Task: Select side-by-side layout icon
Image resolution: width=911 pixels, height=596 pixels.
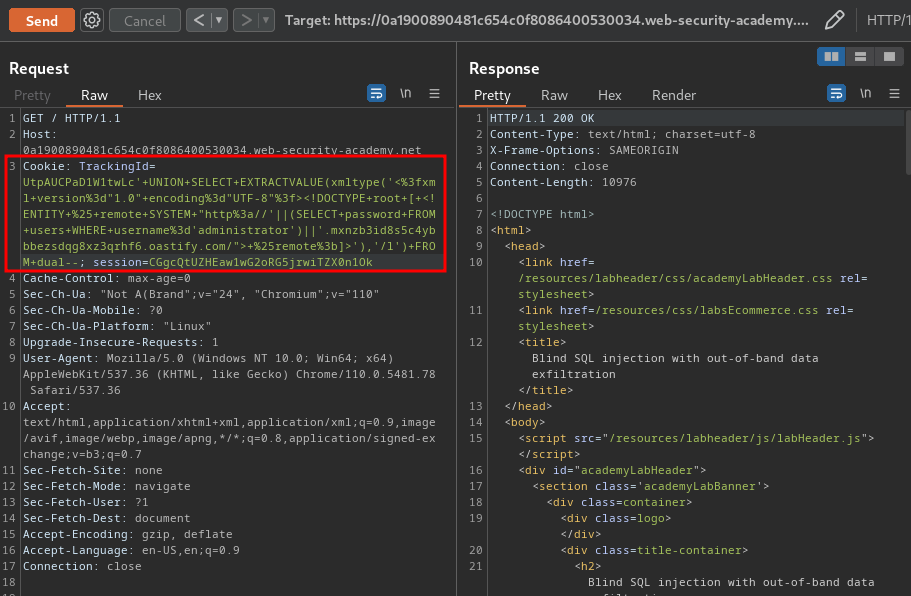Action: [831, 56]
